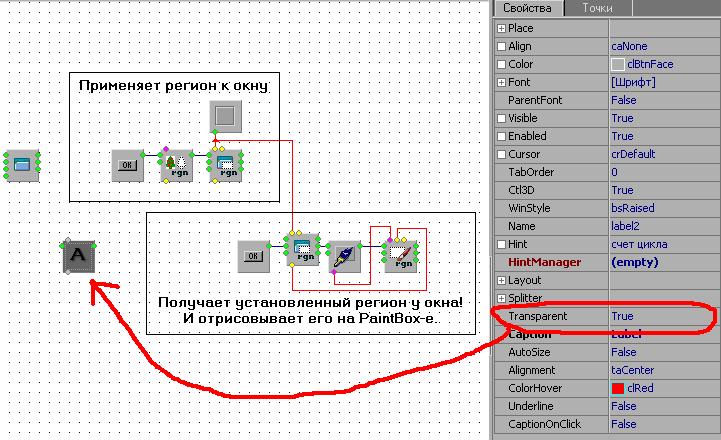Tick the checkbox next to Align

[x=501, y=46]
